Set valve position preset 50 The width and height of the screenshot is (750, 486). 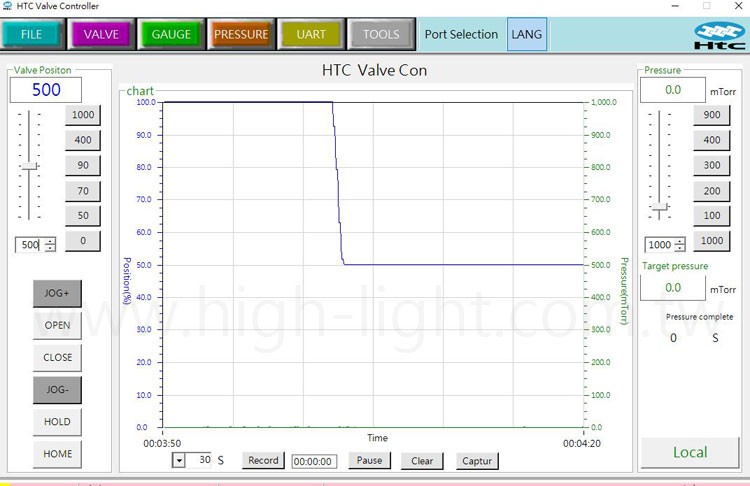pyautogui.click(x=83, y=216)
